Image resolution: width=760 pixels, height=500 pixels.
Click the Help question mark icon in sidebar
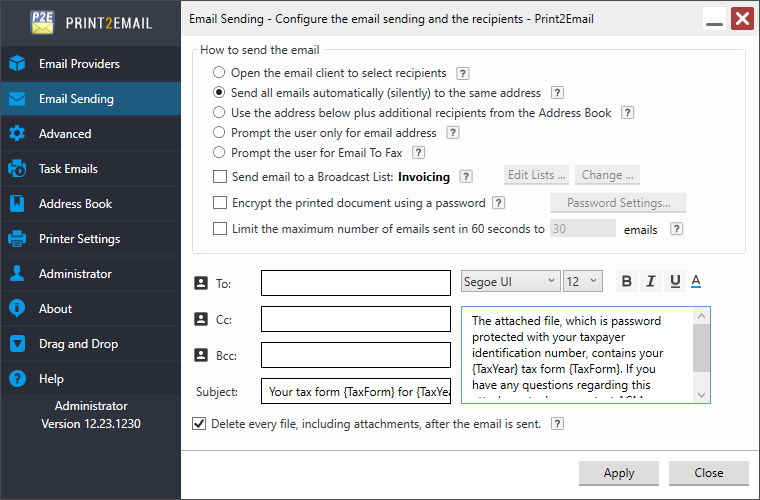pyautogui.click(x=17, y=378)
